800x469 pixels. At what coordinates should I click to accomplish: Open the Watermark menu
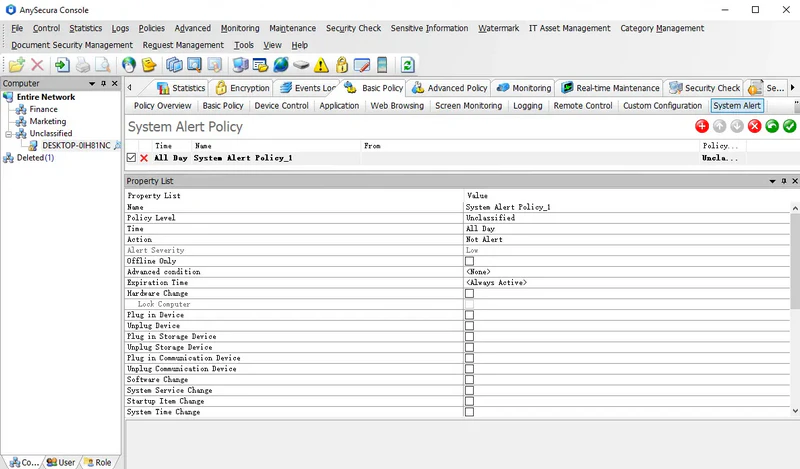click(x=498, y=28)
